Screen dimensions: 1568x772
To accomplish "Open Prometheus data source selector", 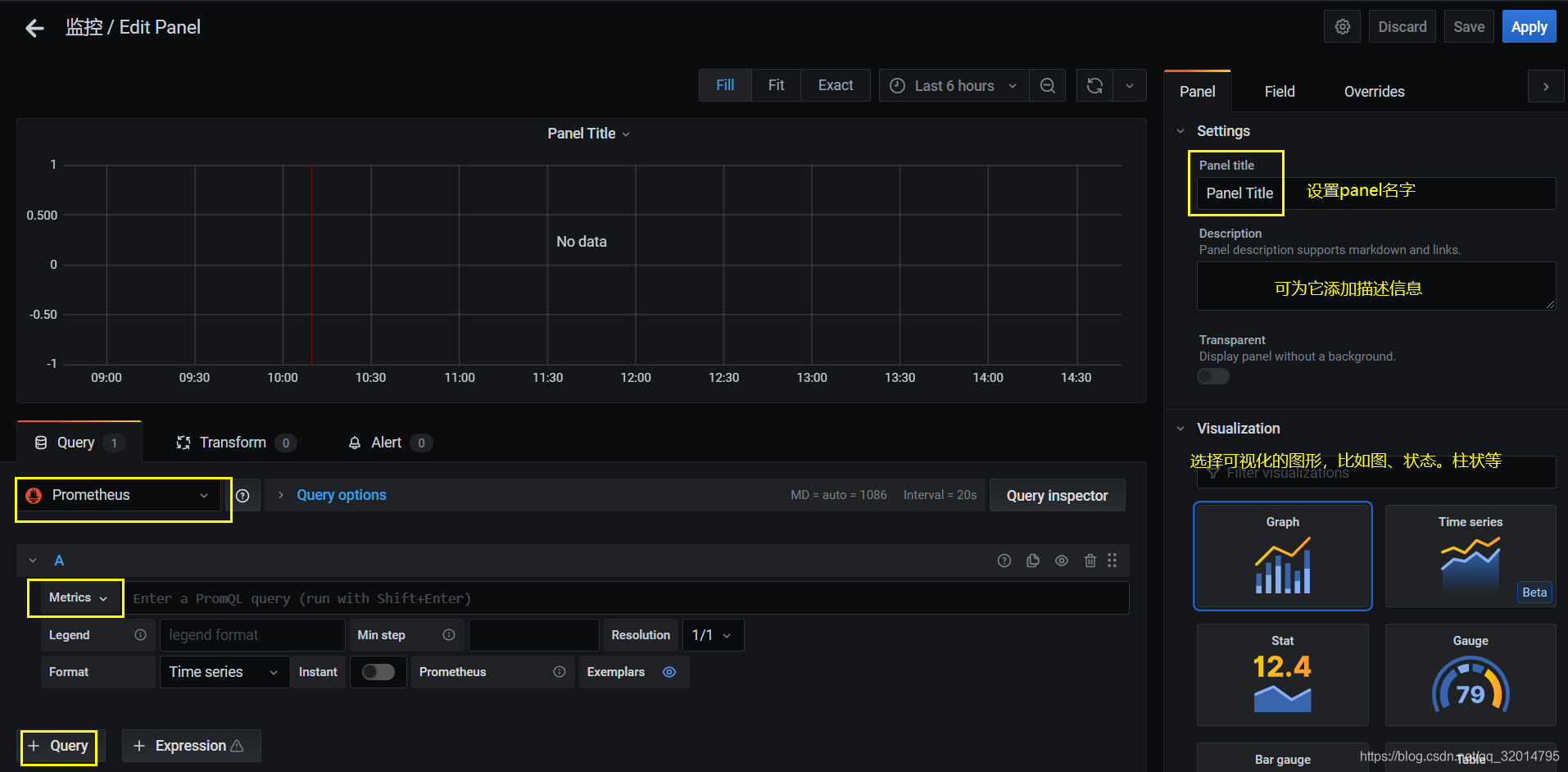I will pyautogui.click(x=119, y=496).
